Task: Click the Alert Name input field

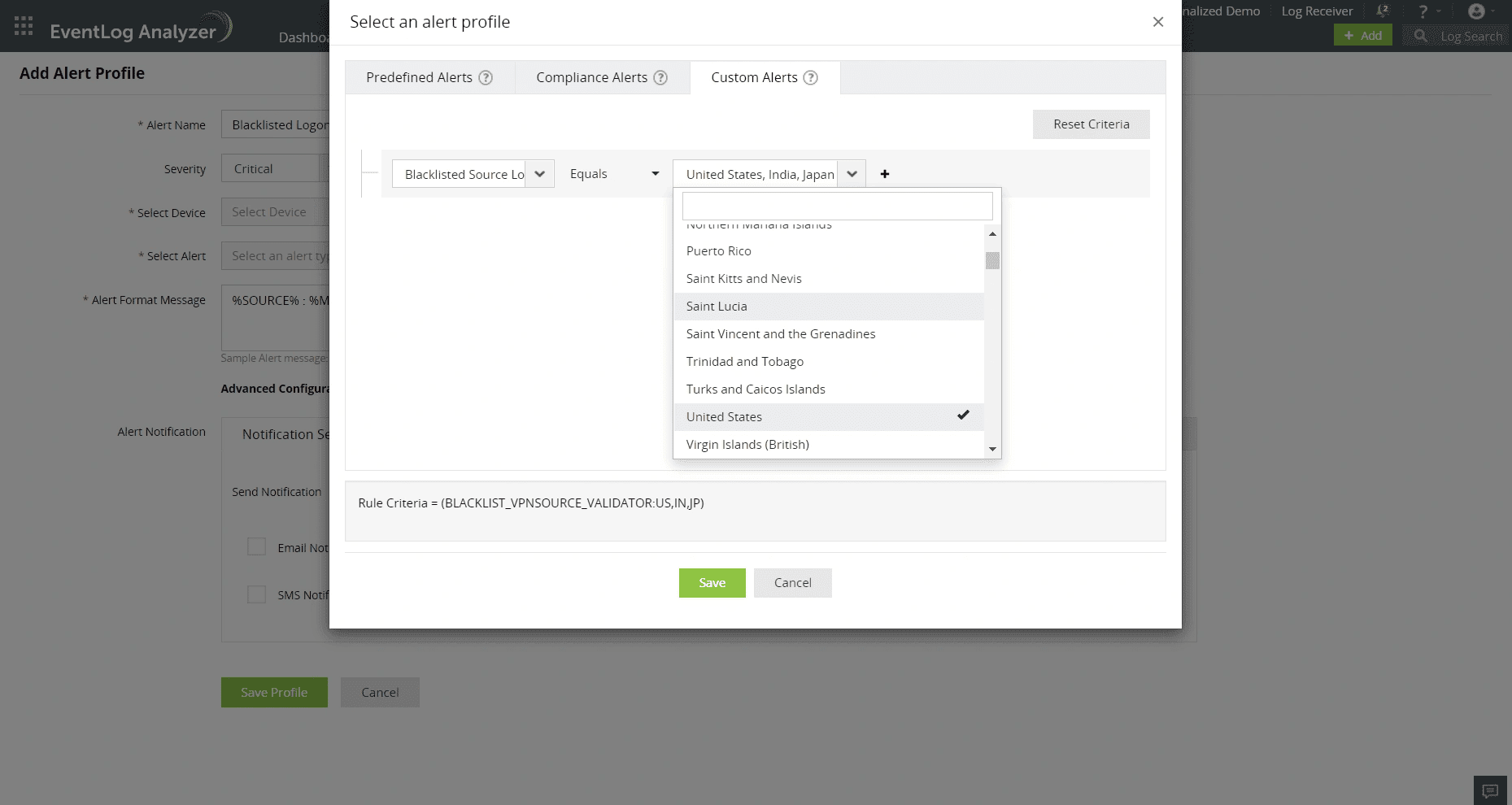Action: coord(275,124)
